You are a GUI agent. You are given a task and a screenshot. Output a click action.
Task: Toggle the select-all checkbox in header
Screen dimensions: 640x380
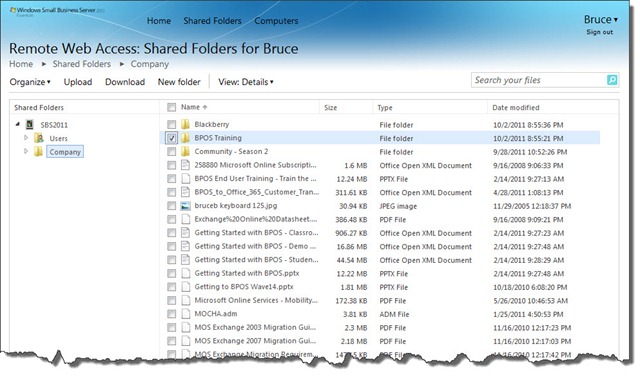tap(171, 107)
